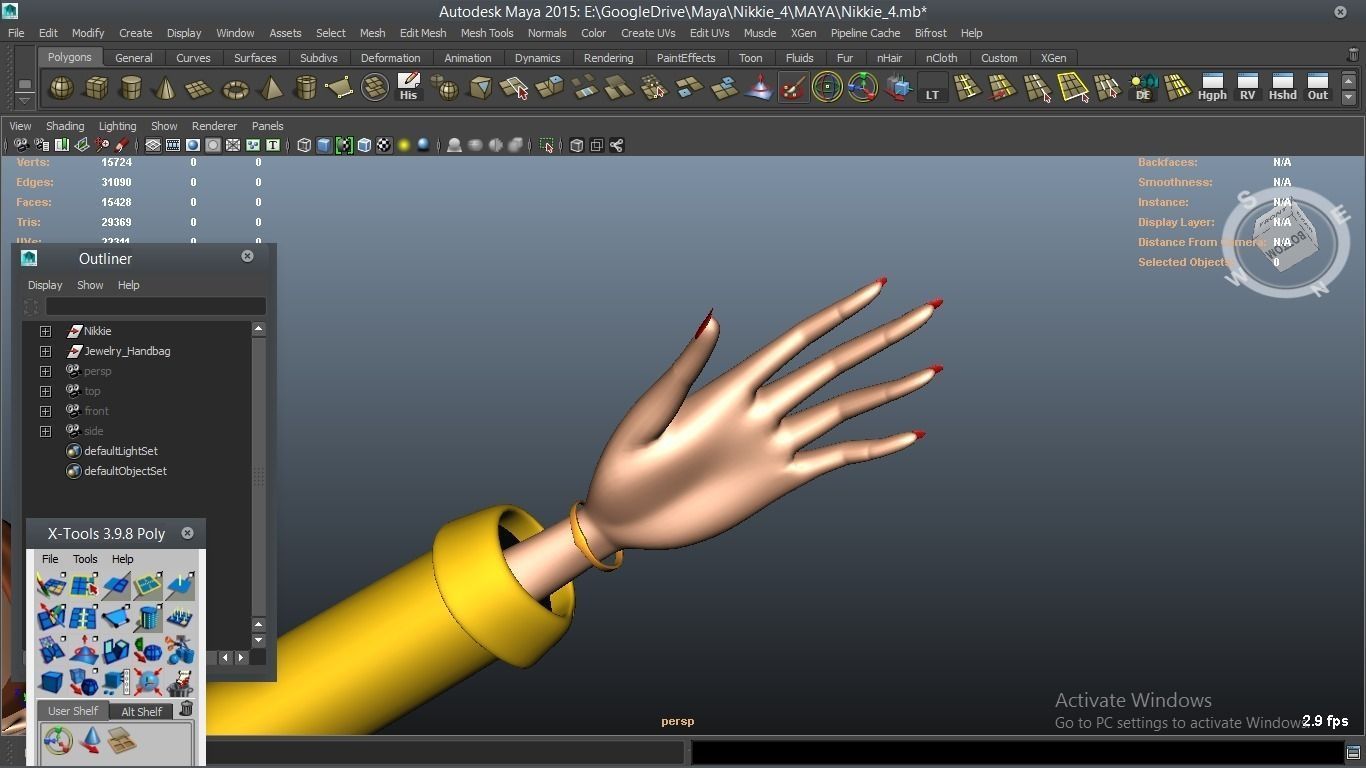Toggle the resolution gate display
Viewport: 1366px width, 768px height.
pos(193,145)
